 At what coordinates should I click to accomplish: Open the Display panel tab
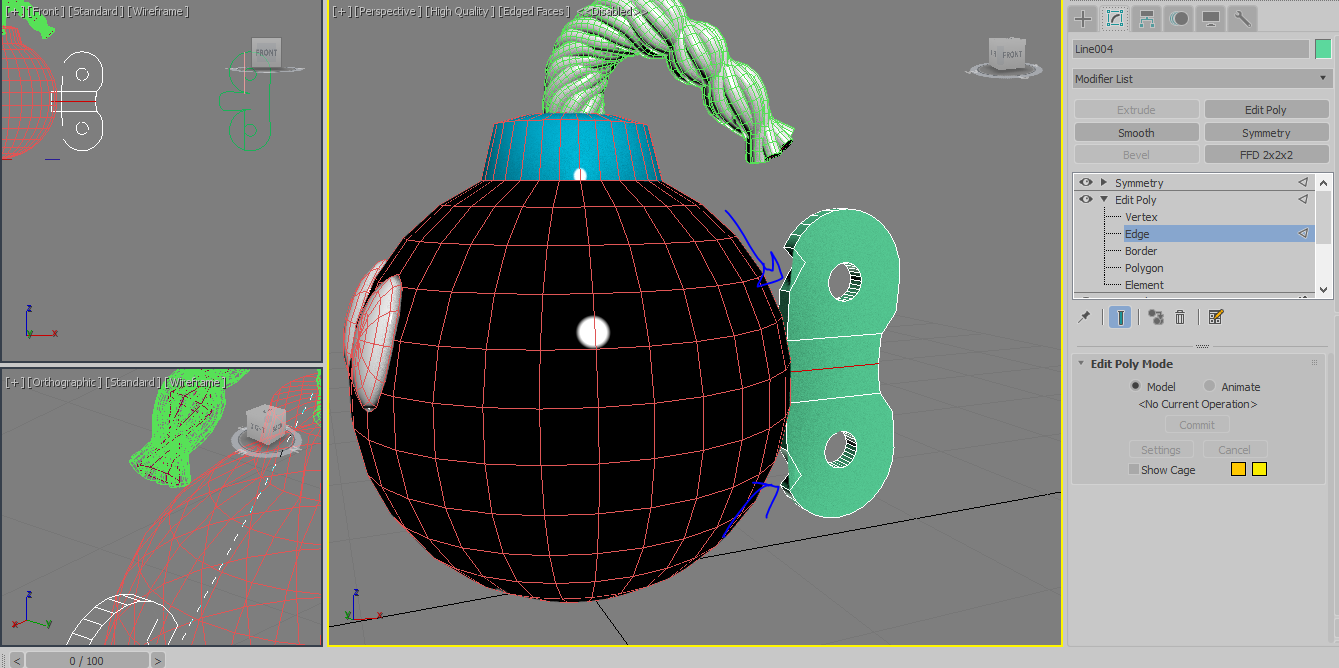[1211, 18]
